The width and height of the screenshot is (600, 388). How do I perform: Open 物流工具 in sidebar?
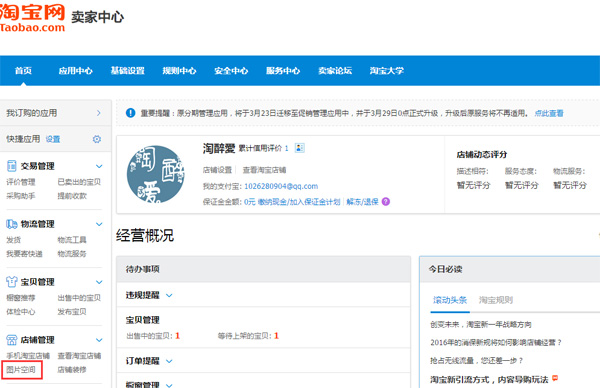pos(72,240)
